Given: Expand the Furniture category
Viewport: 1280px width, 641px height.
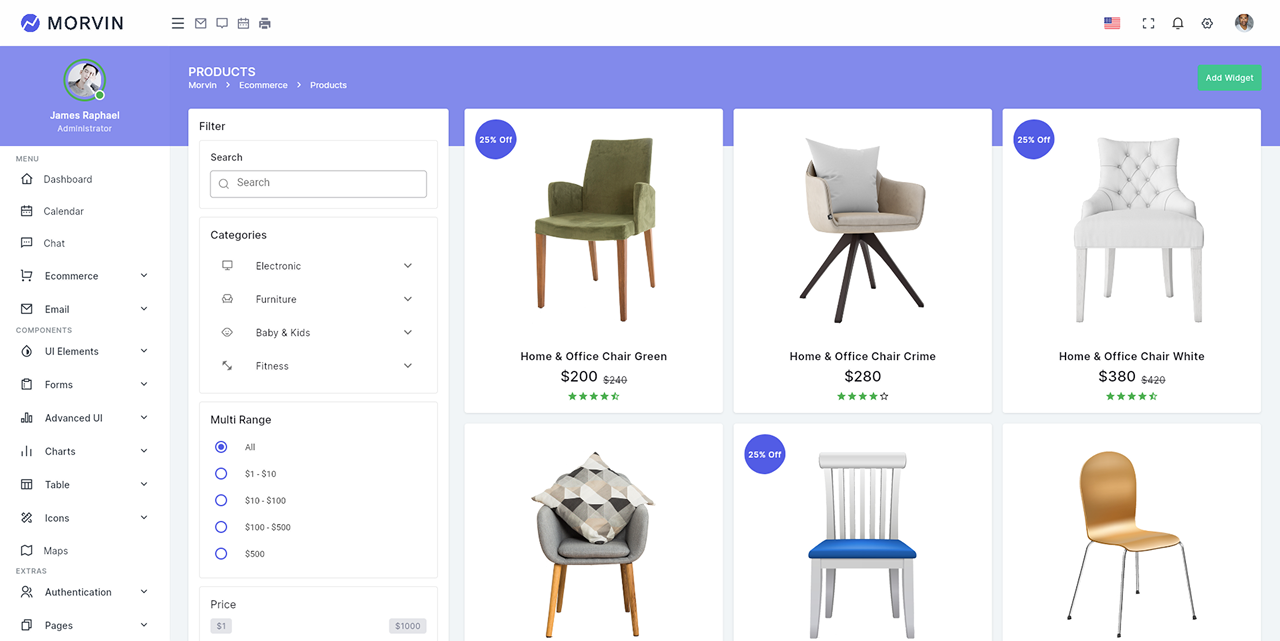Looking at the screenshot, I should point(318,299).
